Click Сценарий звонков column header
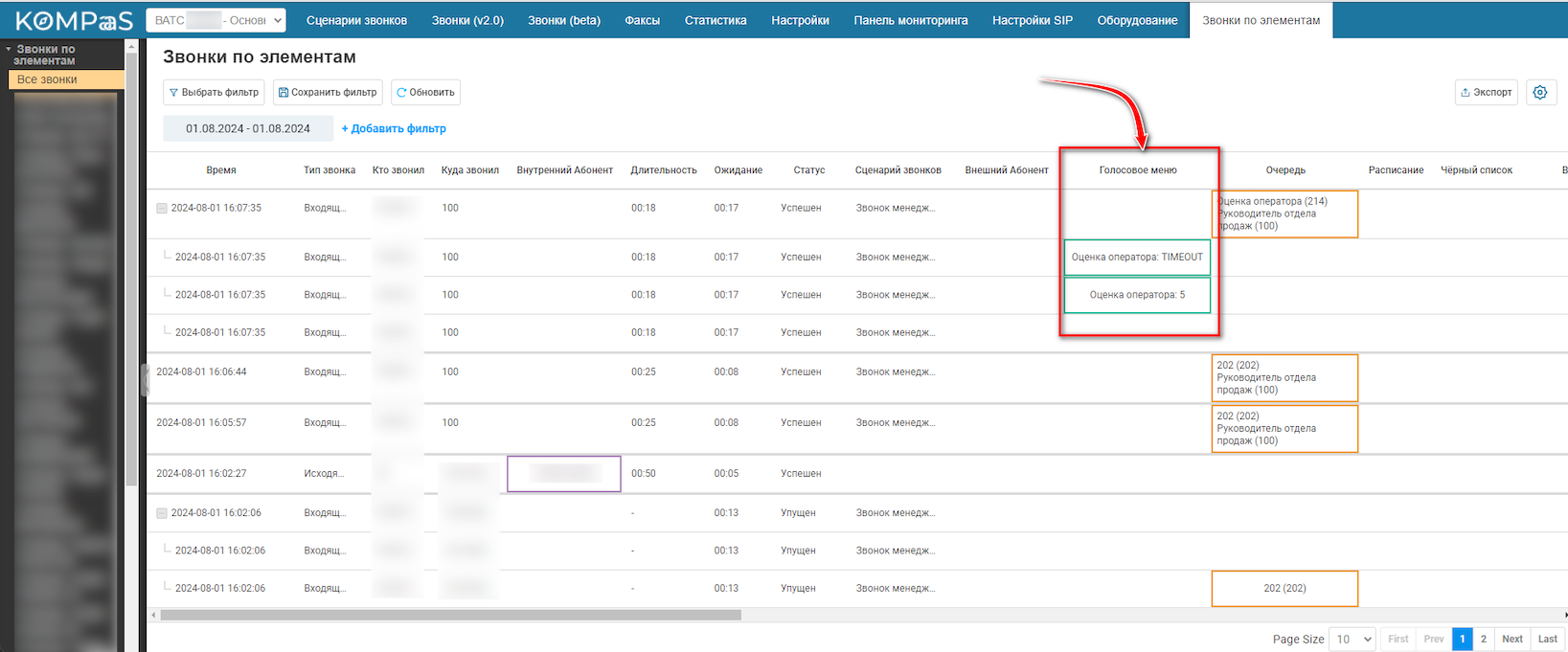The image size is (1568, 652). point(898,170)
